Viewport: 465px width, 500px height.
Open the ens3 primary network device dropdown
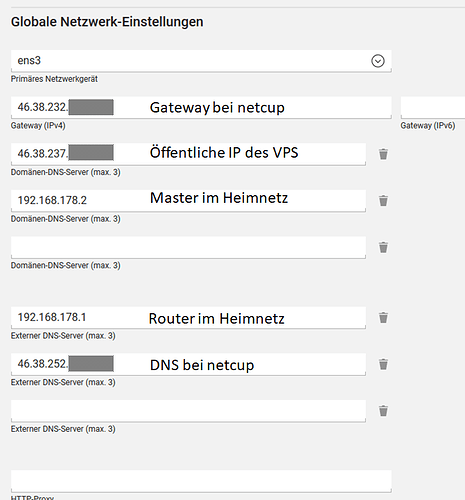(x=201, y=61)
